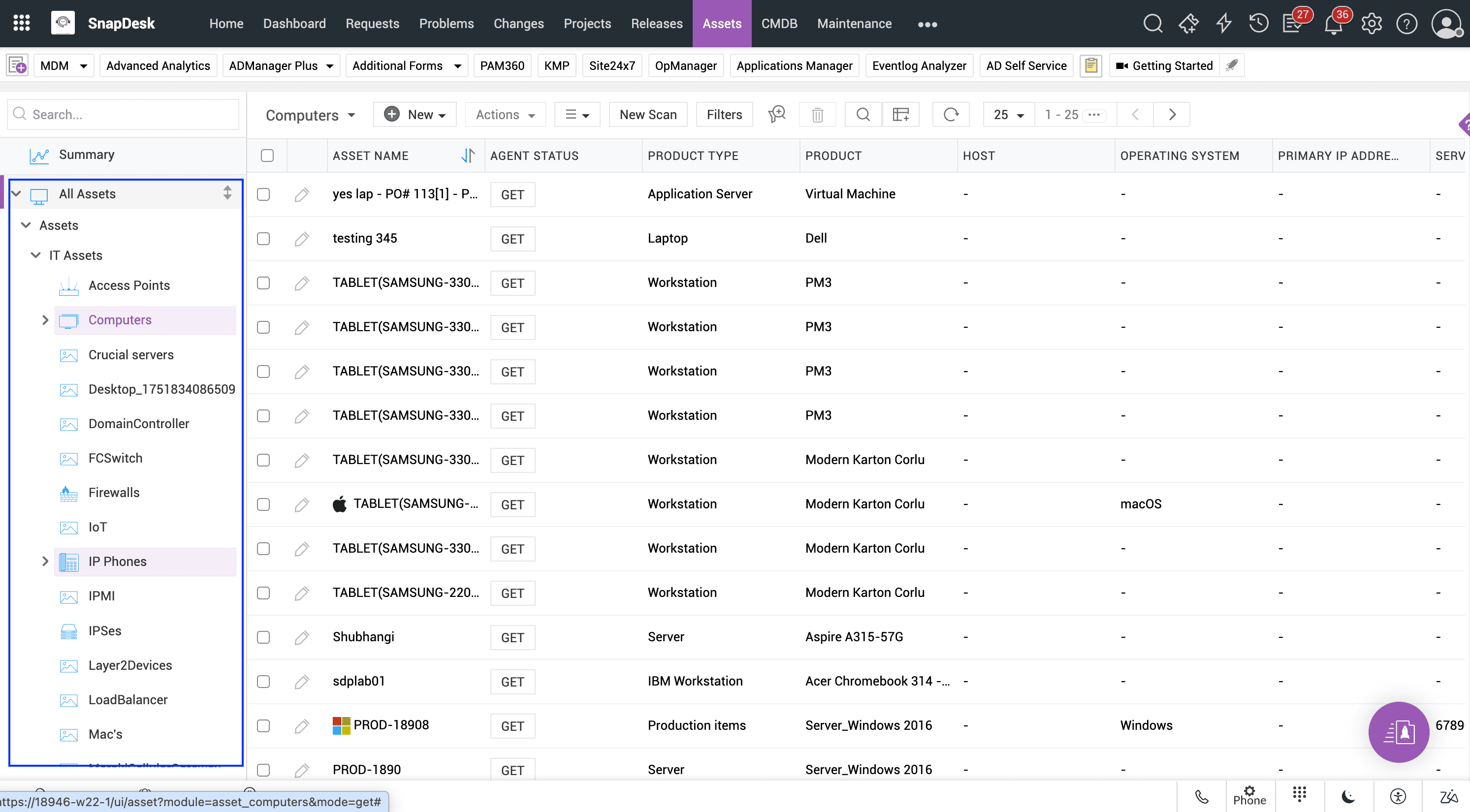The height and width of the screenshot is (812, 1470).
Task: Open the Requests tab
Action: pyautogui.click(x=372, y=24)
